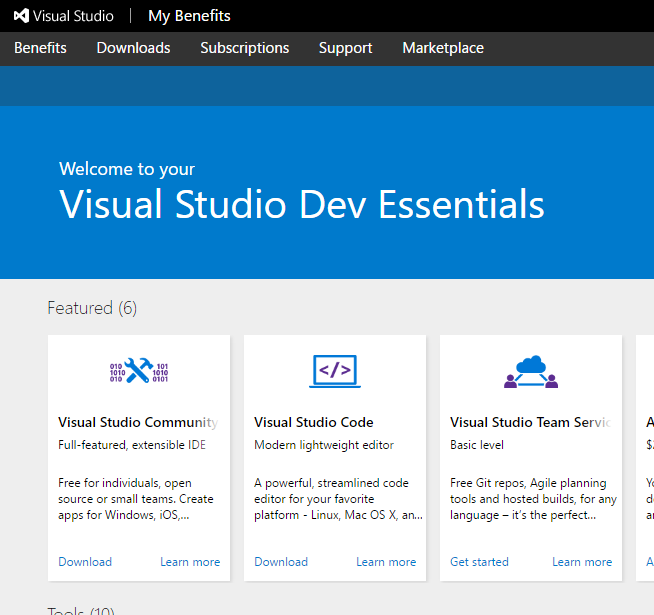Click the Visual Studio Code editor icon
This screenshot has height=615, width=654.
[335, 371]
